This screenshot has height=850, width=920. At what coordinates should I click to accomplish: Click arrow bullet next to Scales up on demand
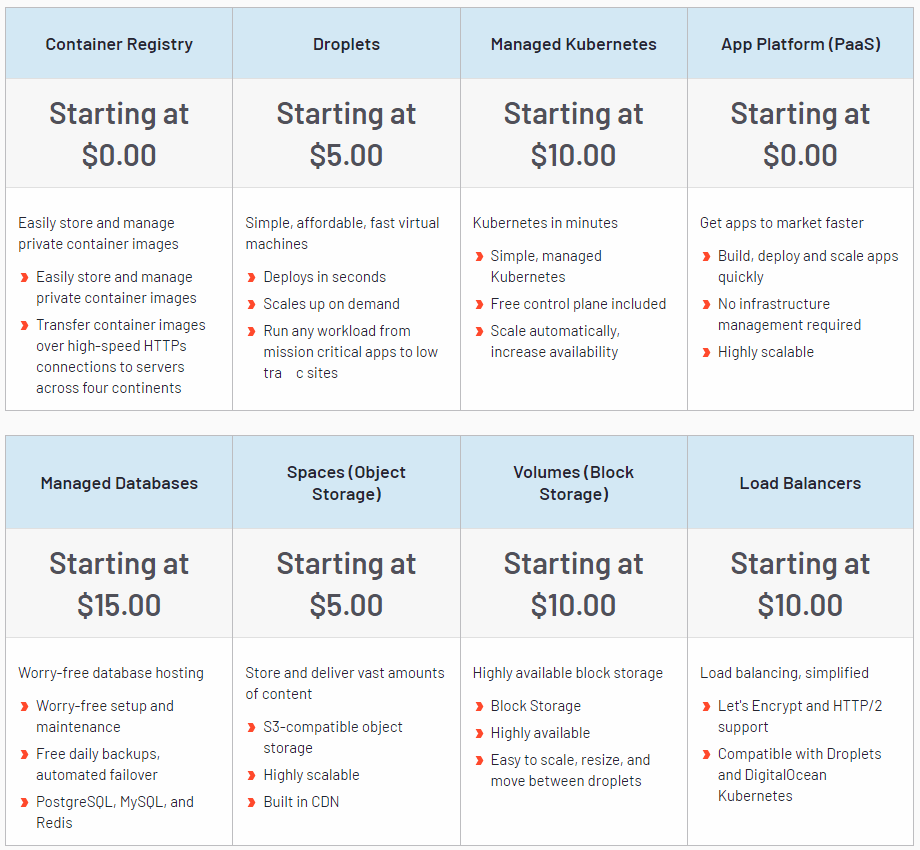[251, 305]
